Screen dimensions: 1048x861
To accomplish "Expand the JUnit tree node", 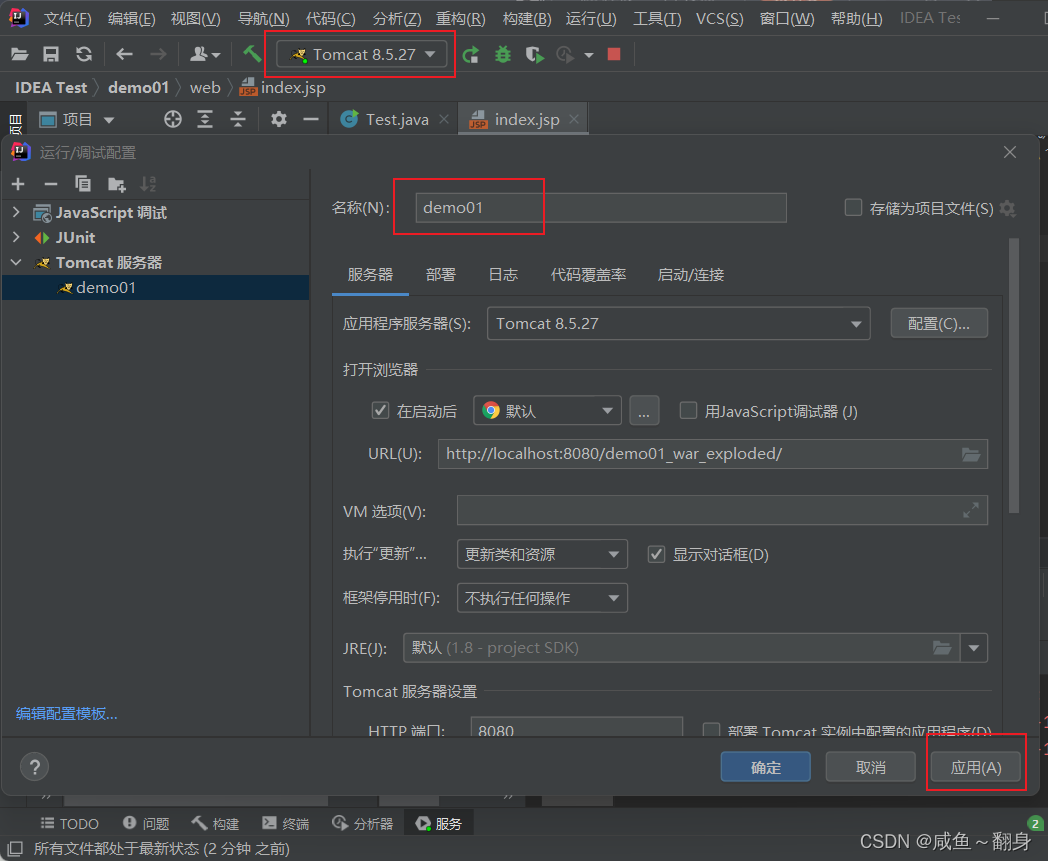I will 17,237.
